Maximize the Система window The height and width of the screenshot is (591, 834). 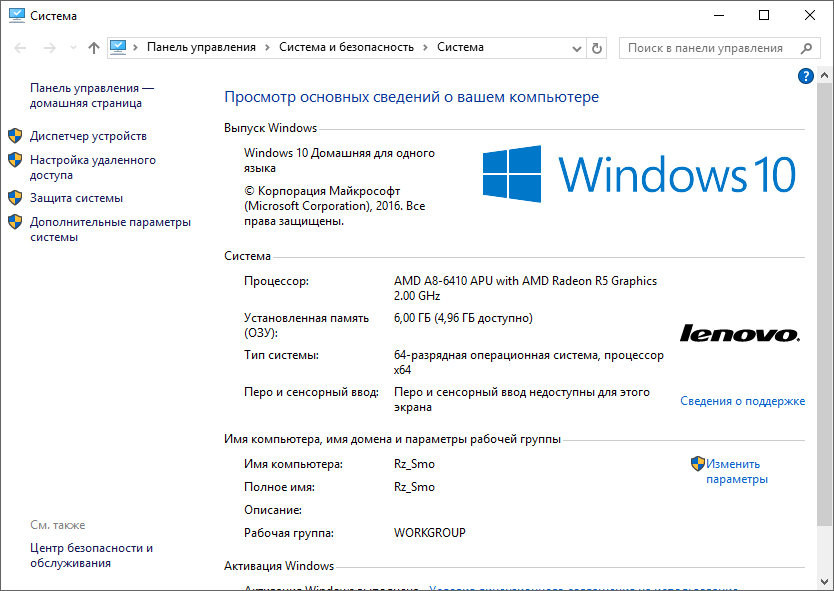(764, 15)
